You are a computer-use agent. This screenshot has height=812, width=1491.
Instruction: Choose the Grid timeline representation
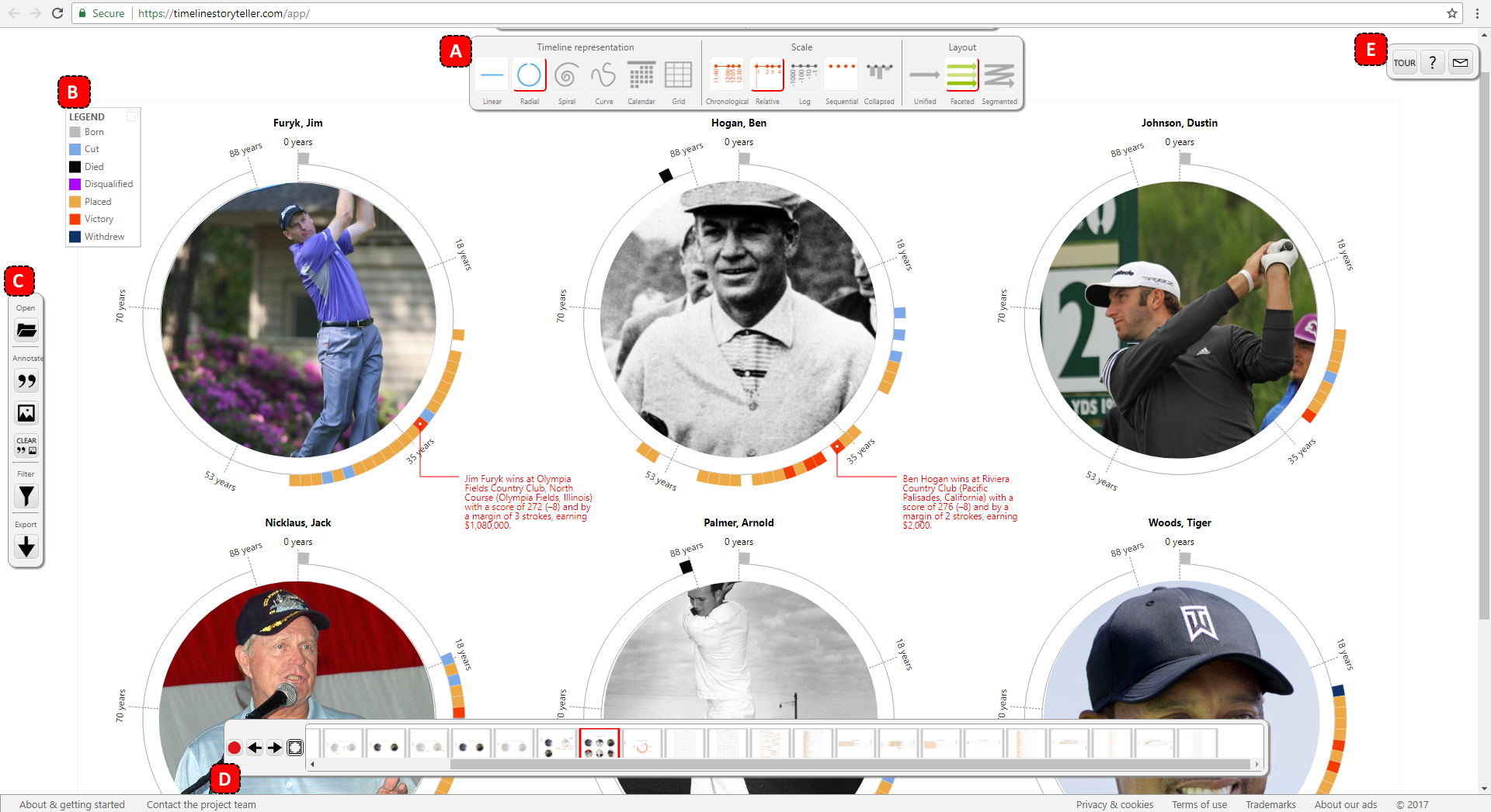click(x=679, y=75)
